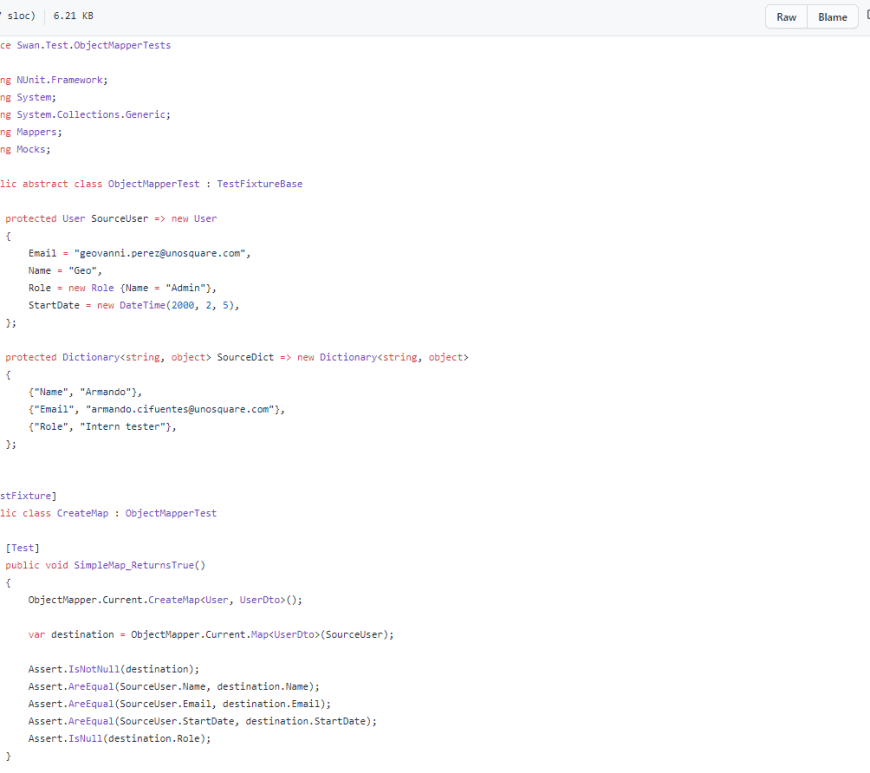Click the Mocks using directive
870x773 pixels.
(x=32, y=149)
